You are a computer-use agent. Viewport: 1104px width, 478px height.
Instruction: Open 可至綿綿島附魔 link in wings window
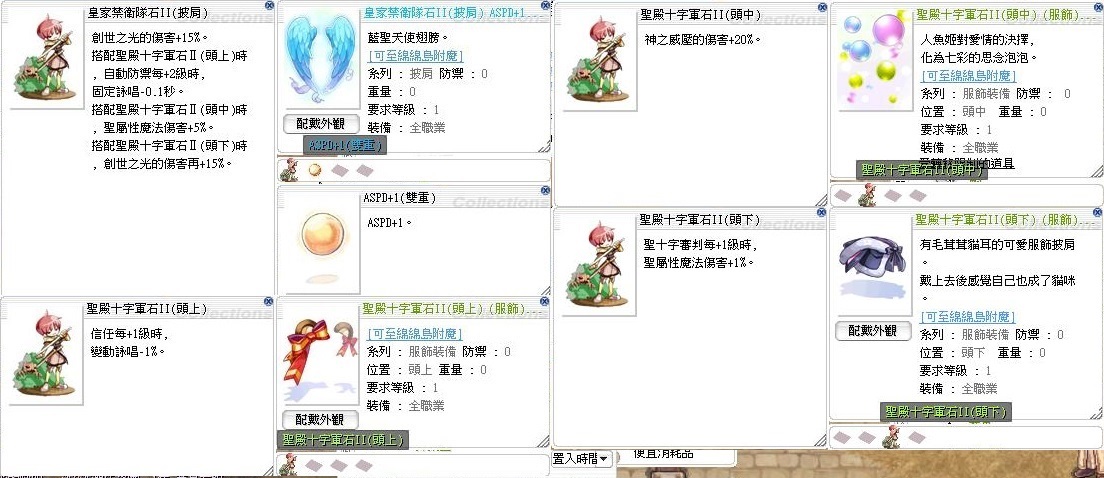click(x=415, y=56)
